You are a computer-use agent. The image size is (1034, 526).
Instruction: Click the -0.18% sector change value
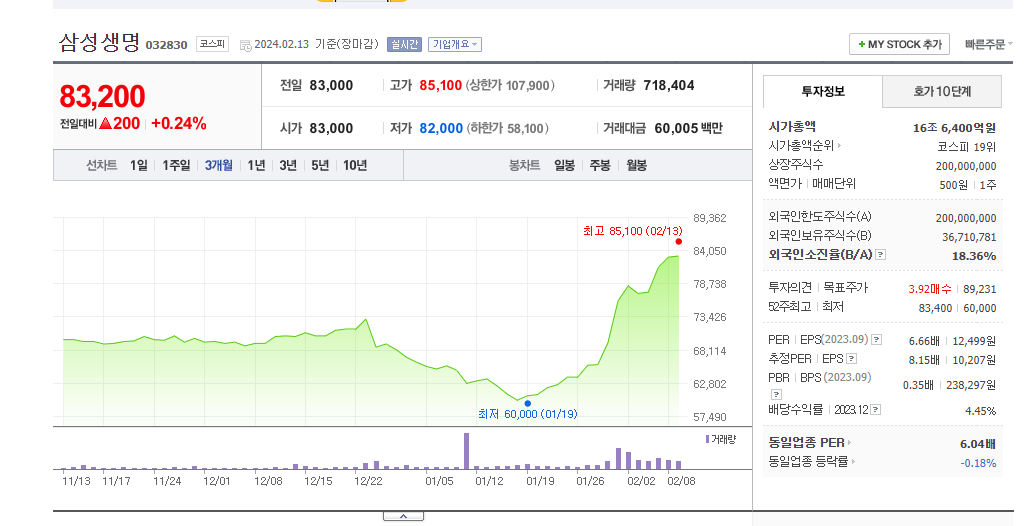(x=979, y=463)
